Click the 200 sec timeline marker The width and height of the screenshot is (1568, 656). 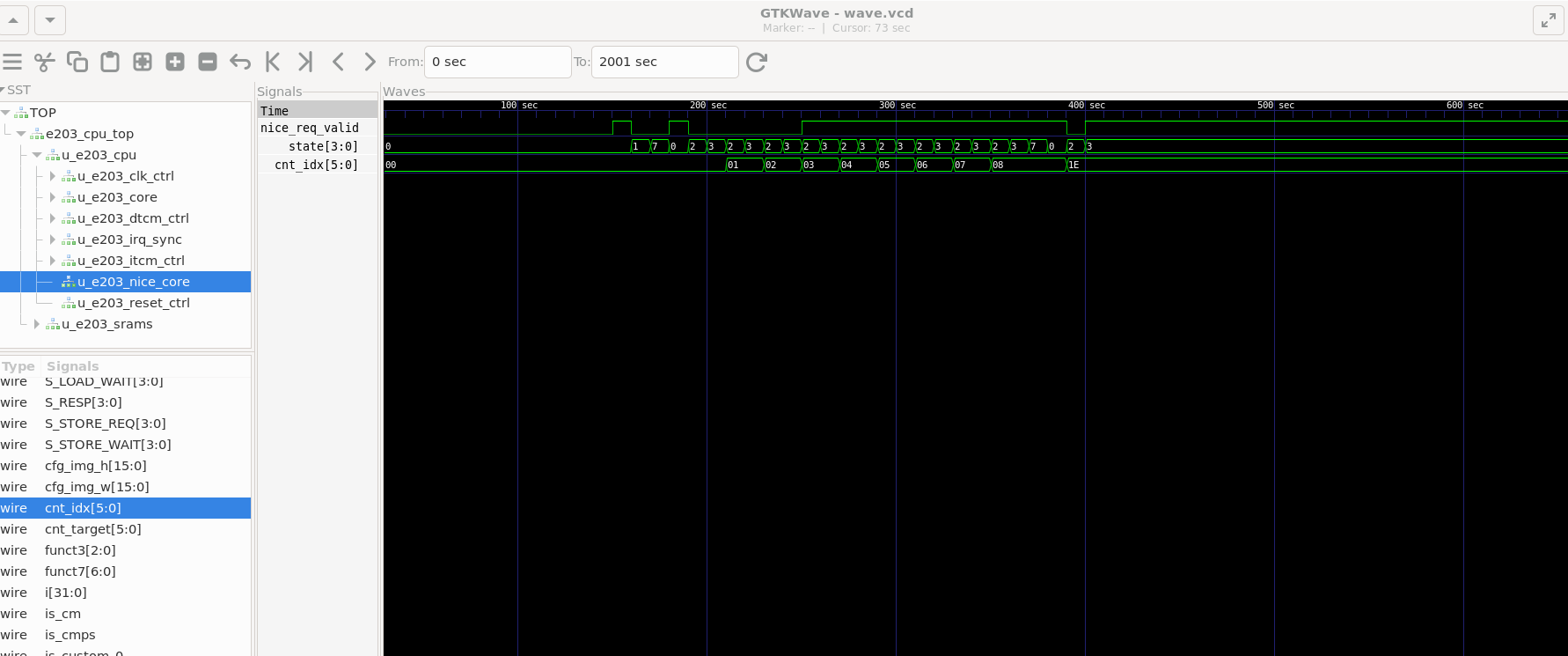(708, 105)
